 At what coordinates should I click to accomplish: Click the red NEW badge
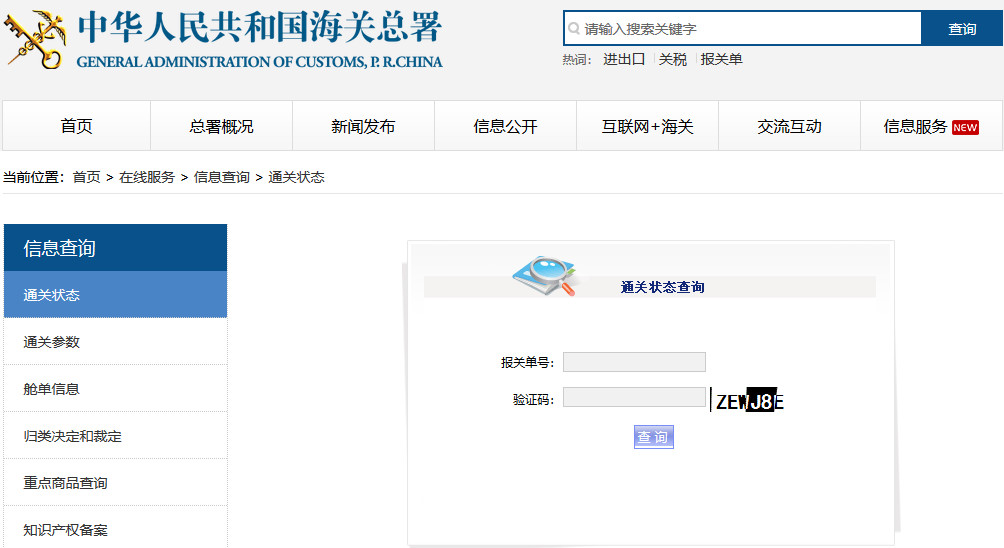coord(965,127)
